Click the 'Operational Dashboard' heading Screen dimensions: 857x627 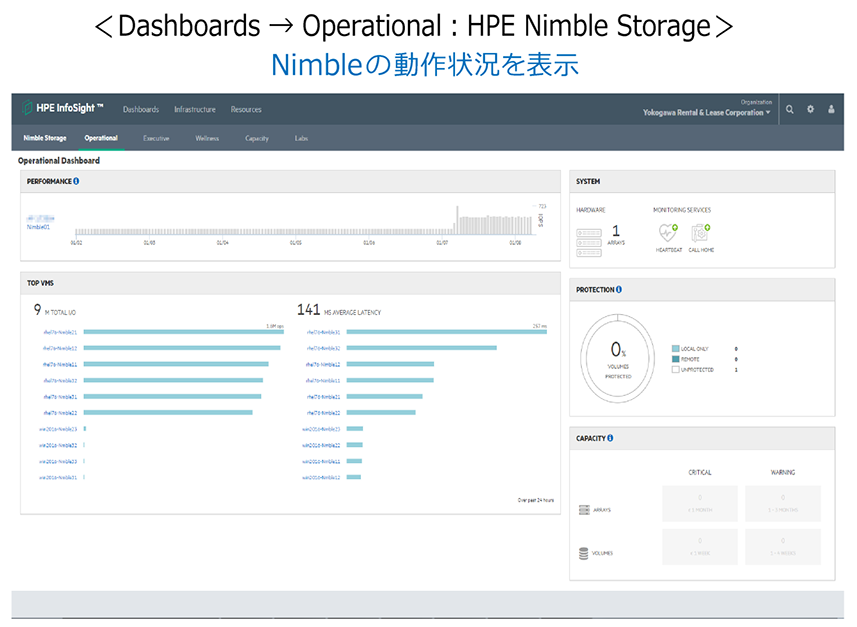(59, 161)
